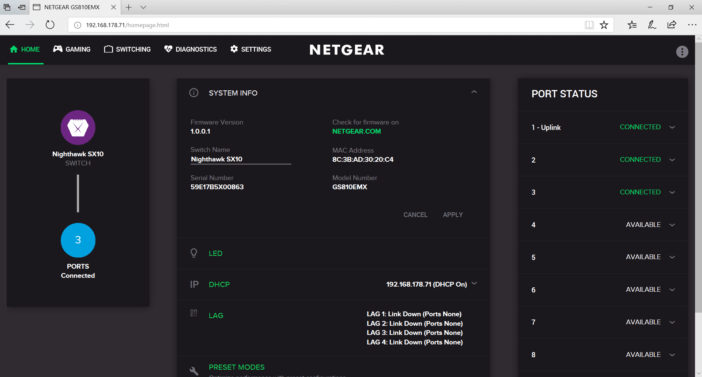Click firmware version 1.0.0.1
702x377 pixels.
200,132
